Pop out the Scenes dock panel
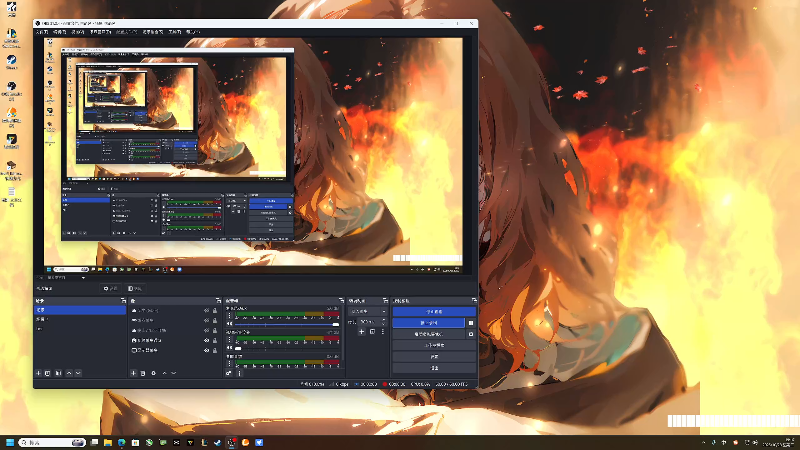The image size is (800, 450). (x=123, y=301)
